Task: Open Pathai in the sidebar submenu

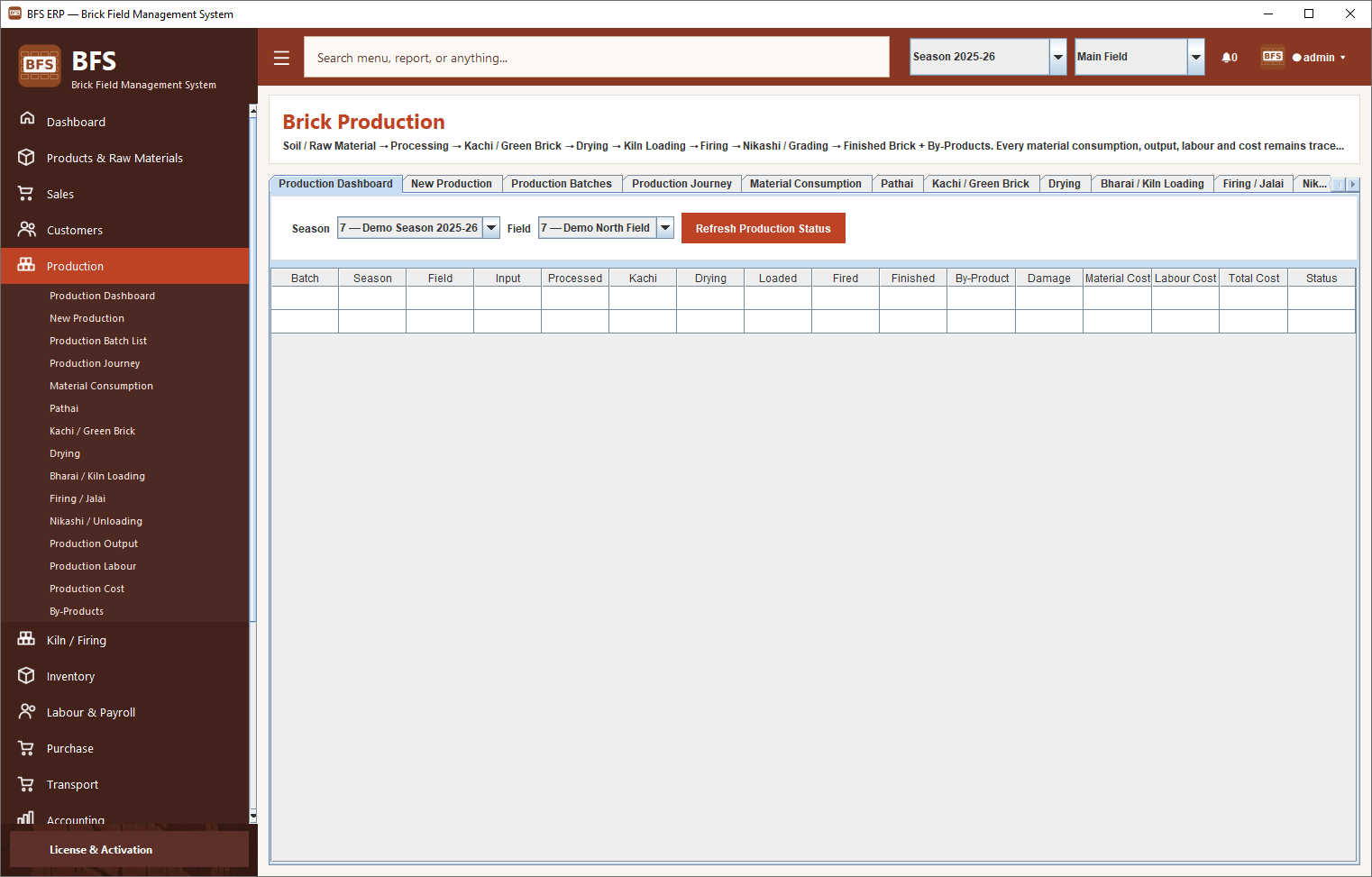Action: point(64,408)
